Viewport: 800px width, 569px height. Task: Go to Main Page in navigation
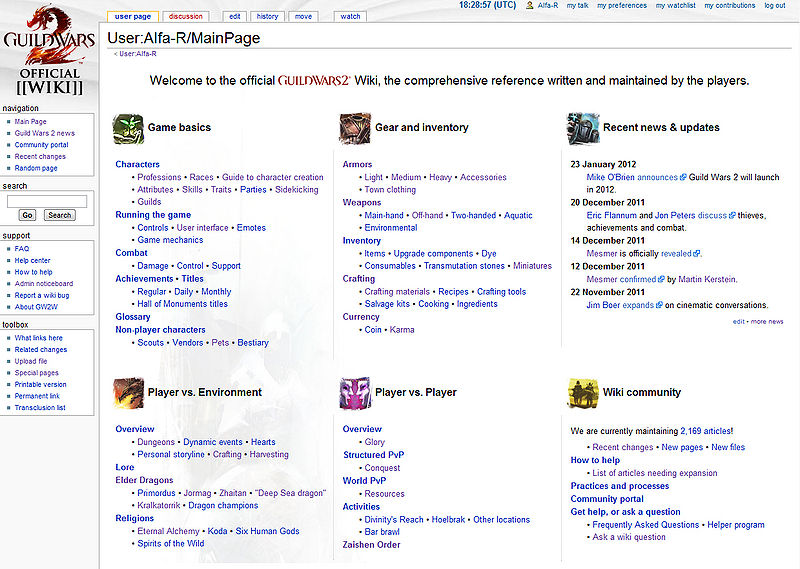30,121
